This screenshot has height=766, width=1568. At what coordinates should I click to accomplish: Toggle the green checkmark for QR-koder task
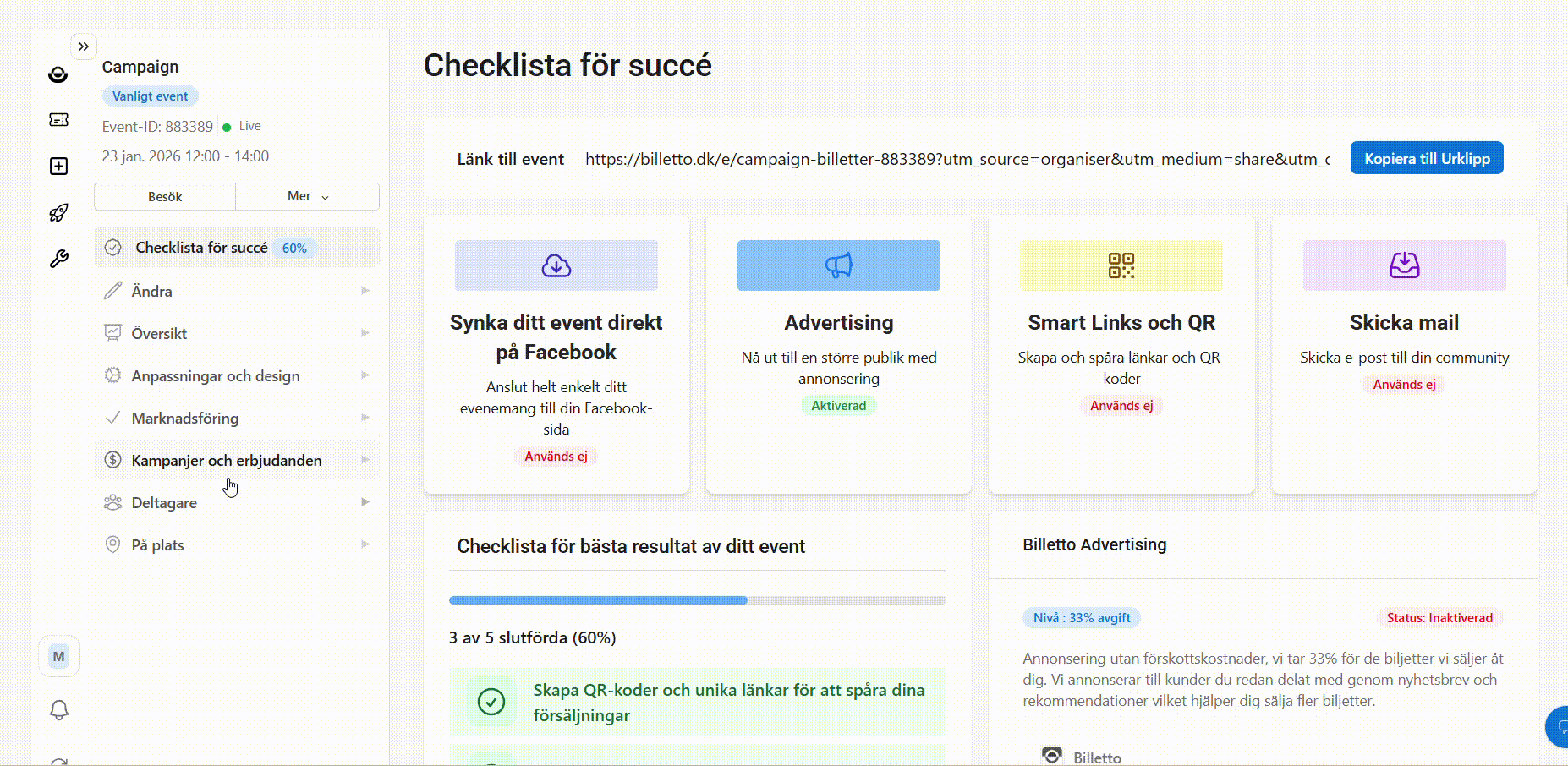(x=491, y=701)
